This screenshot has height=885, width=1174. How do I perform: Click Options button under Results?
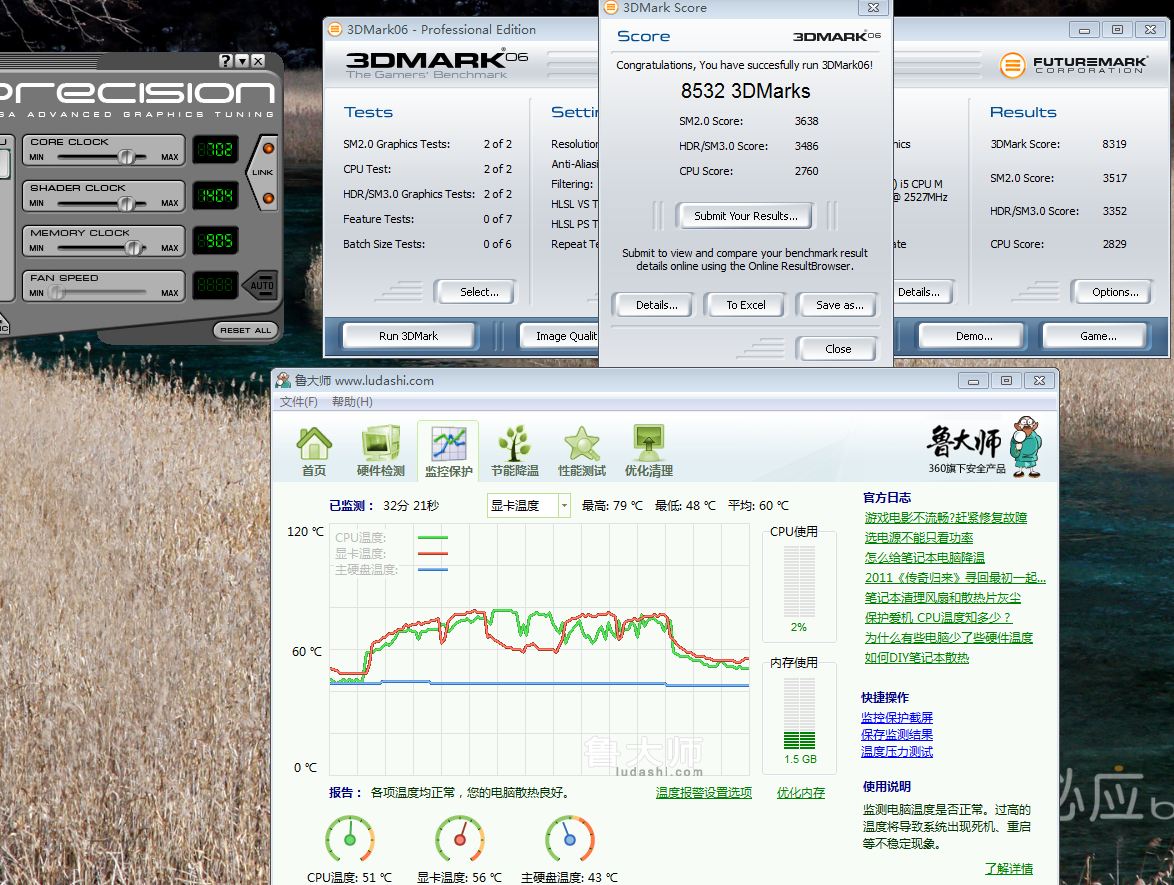pyautogui.click(x=1115, y=292)
